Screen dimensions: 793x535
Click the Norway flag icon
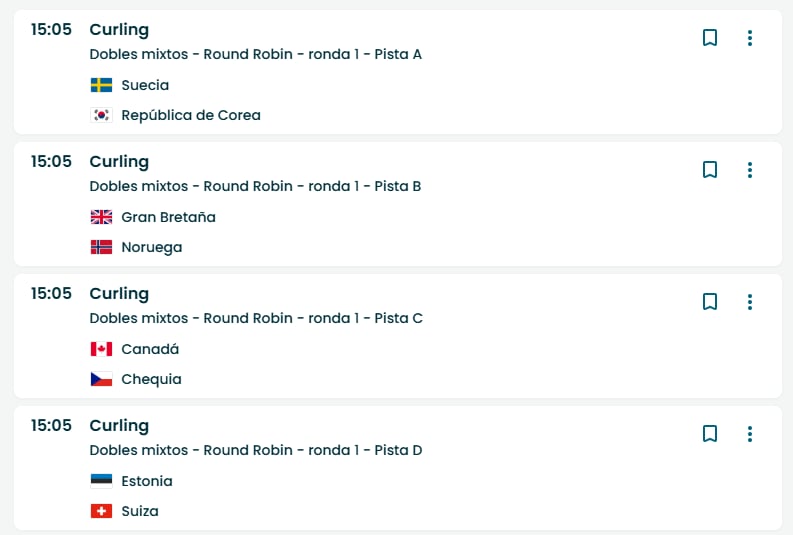(x=101, y=247)
